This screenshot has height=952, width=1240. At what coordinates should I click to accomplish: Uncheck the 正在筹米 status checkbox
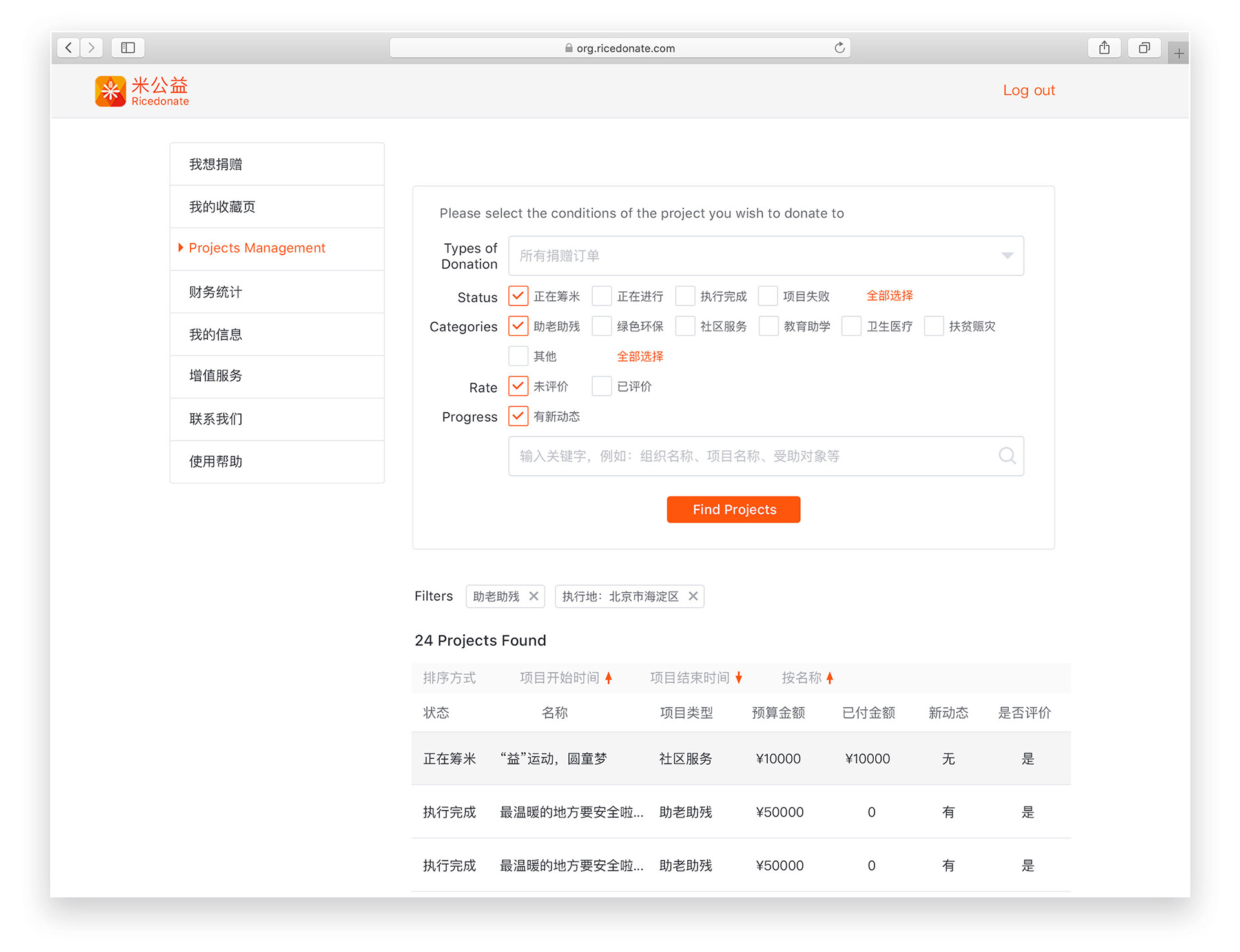point(518,296)
